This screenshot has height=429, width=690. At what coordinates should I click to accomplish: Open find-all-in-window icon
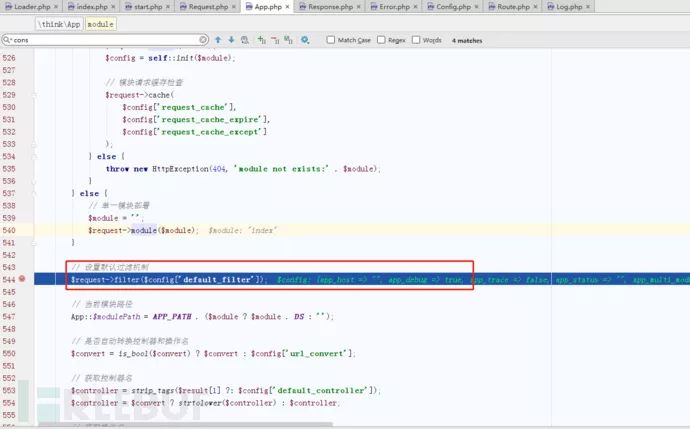[x=245, y=40]
